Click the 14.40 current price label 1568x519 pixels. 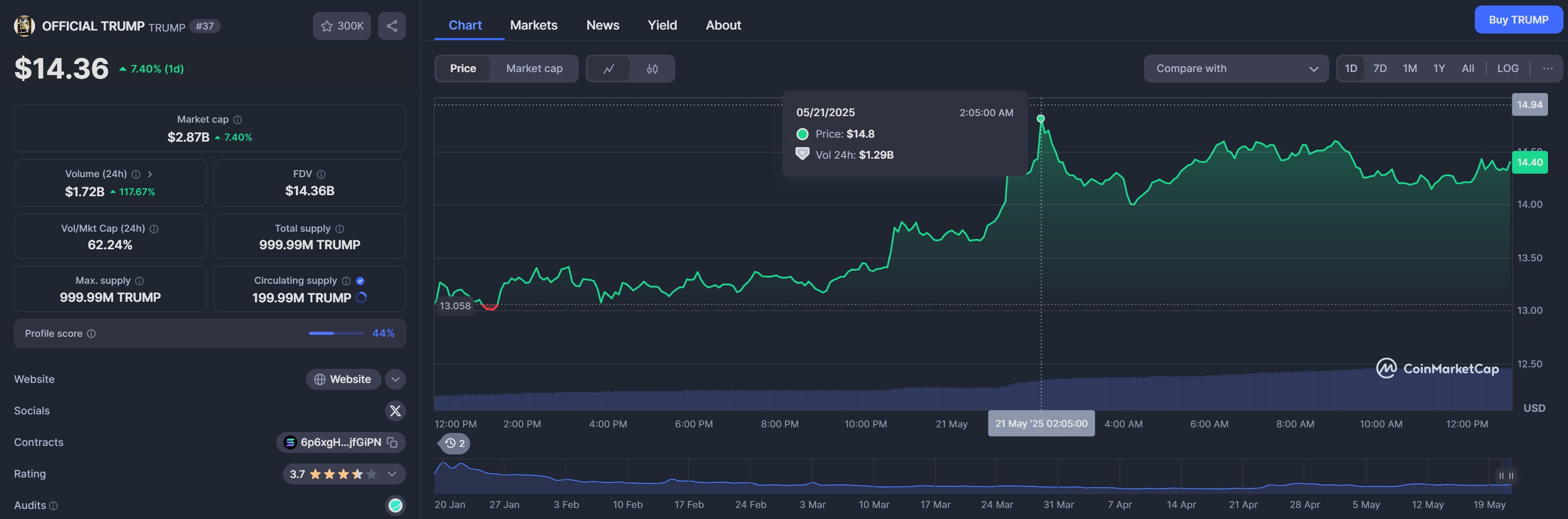[1529, 162]
